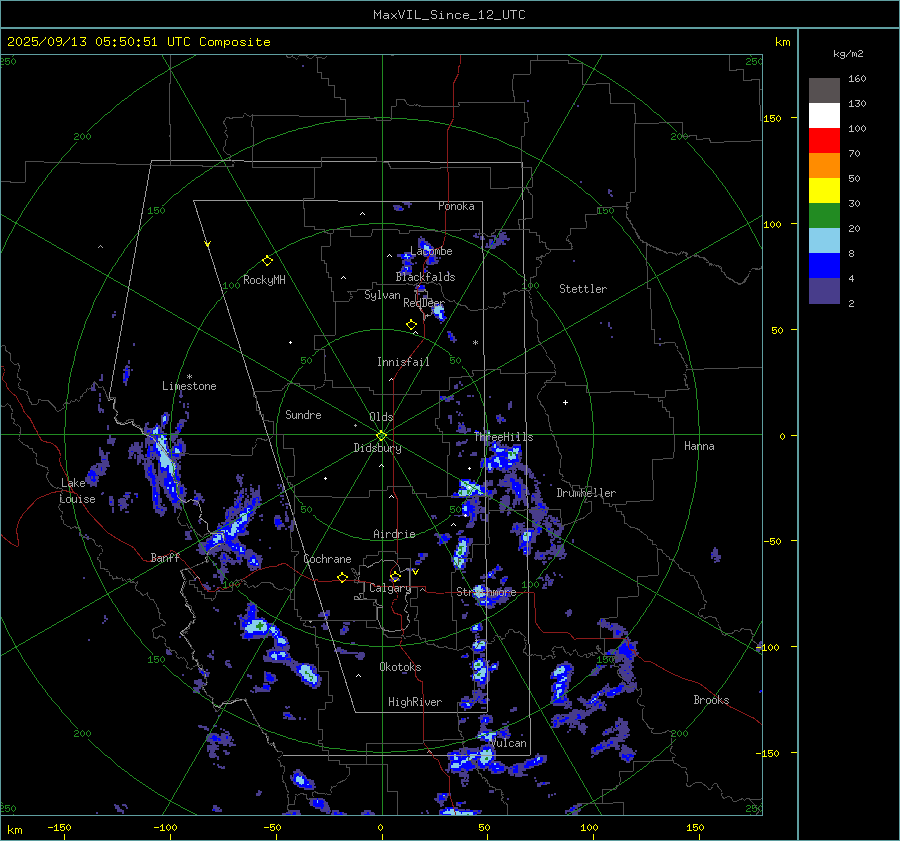Click the Stettler city label

tap(583, 289)
